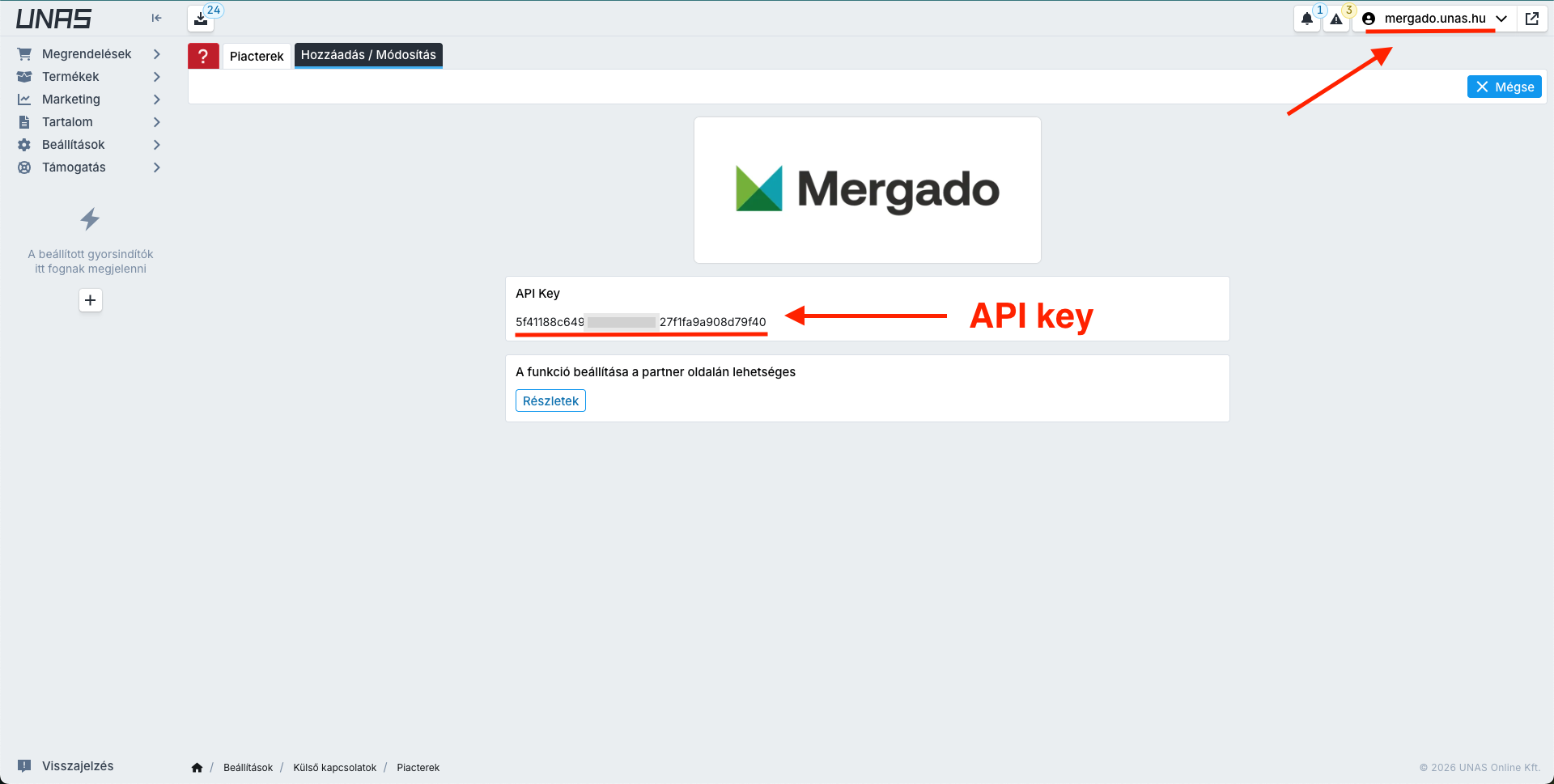Switch to the Piacterek tab
Image resolution: width=1554 pixels, height=784 pixels.
[x=257, y=56]
